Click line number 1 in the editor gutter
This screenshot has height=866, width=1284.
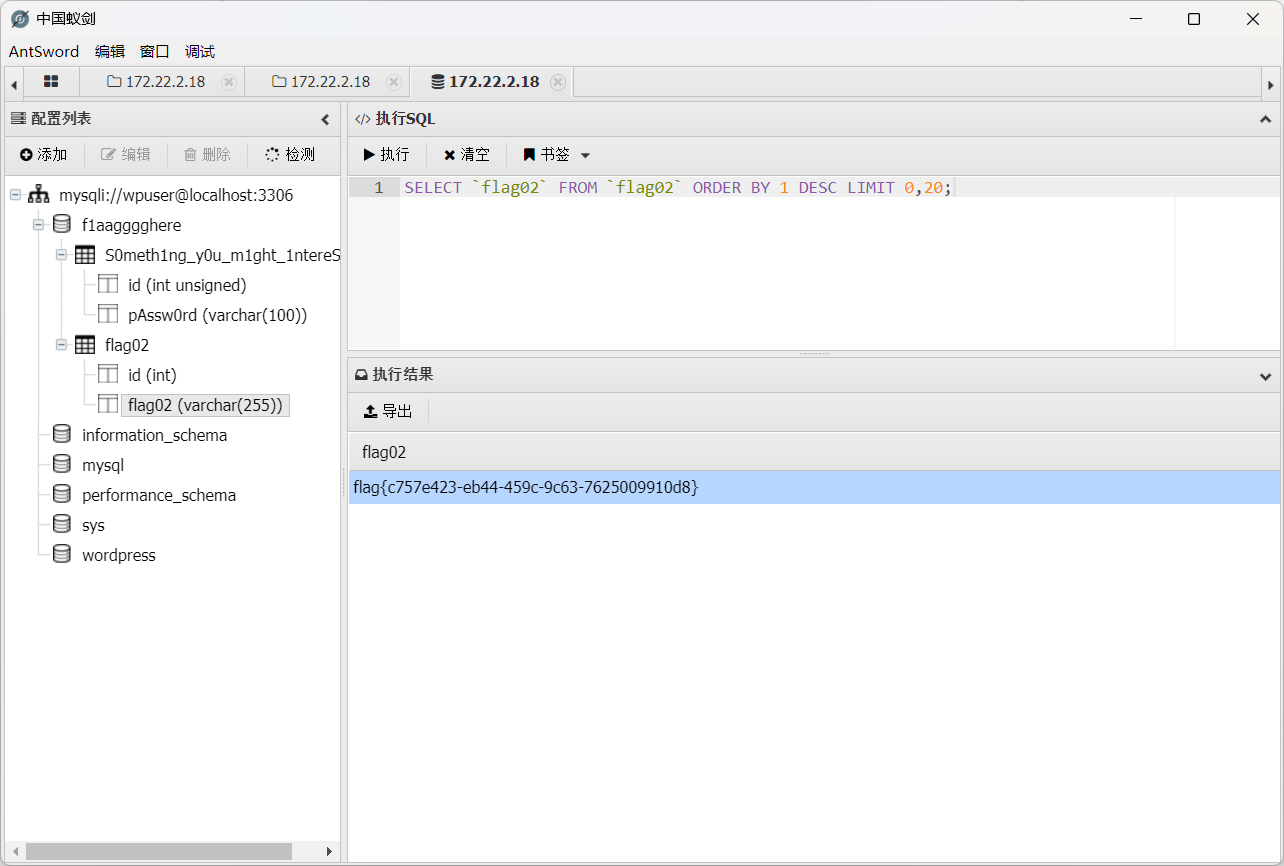[x=378, y=188]
